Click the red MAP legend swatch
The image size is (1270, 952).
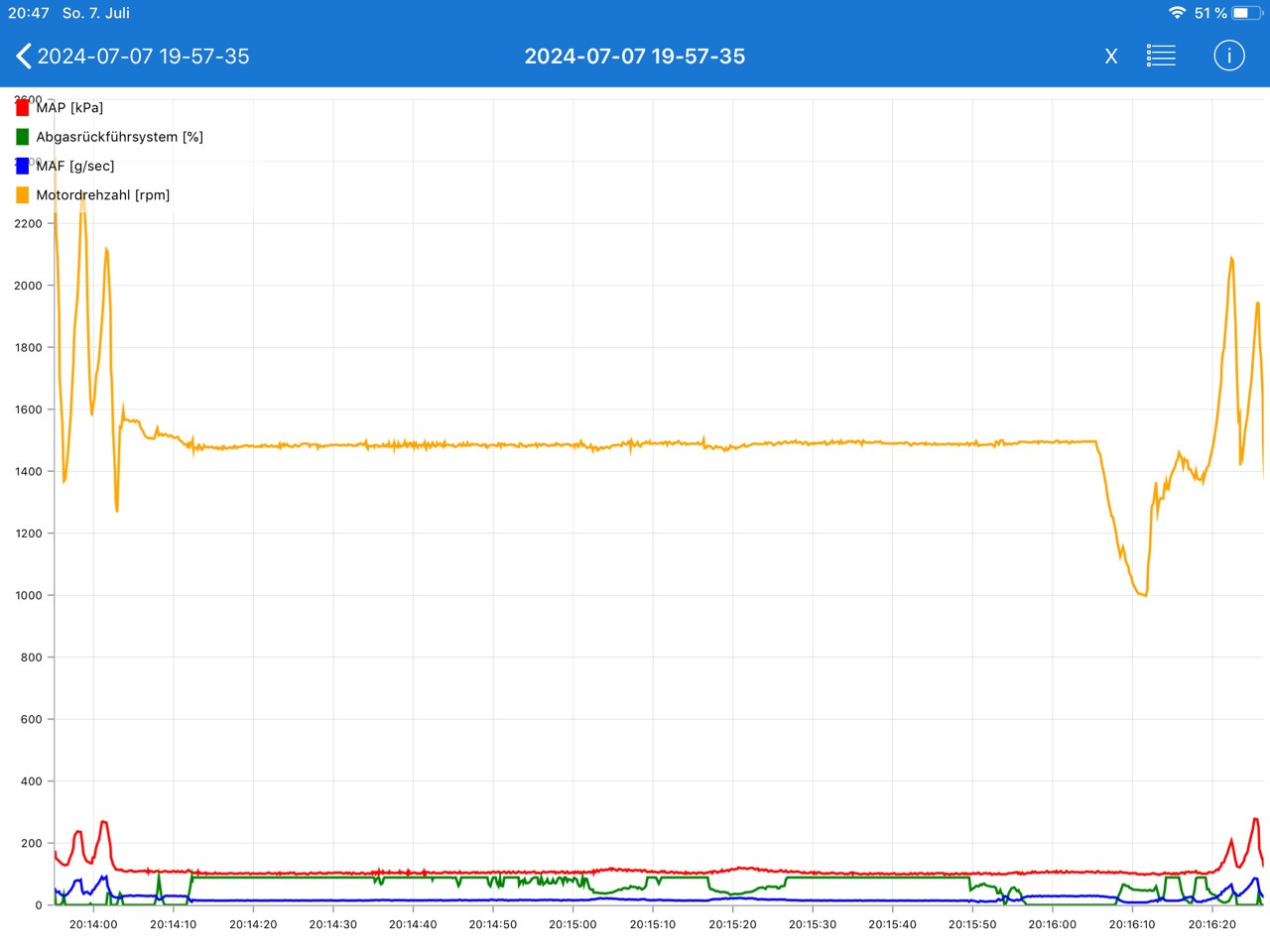[23, 107]
